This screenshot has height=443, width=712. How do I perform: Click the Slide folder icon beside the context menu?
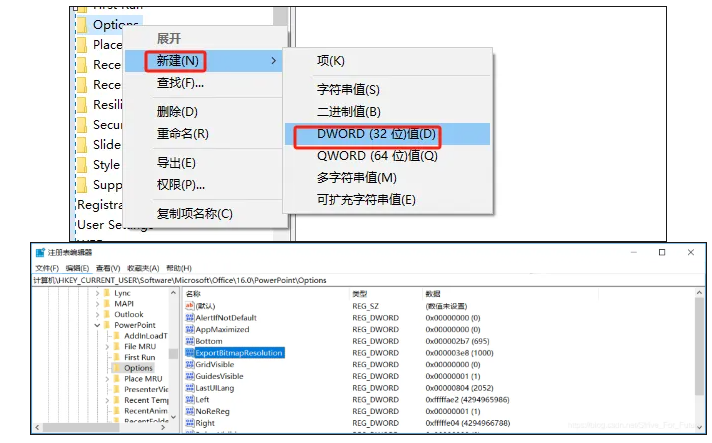(82, 145)
